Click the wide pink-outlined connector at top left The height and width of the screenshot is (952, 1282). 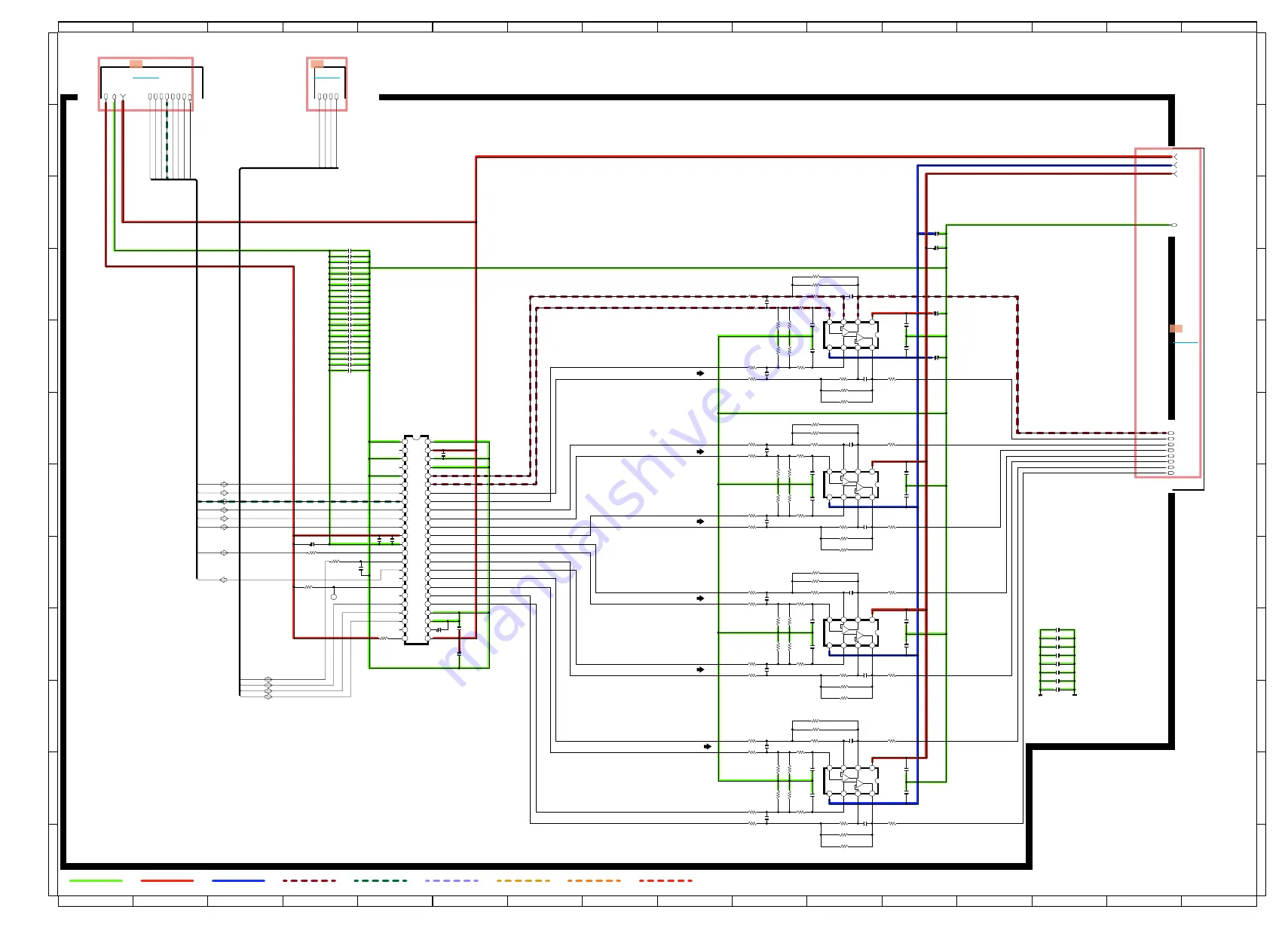tap(145, 84)
